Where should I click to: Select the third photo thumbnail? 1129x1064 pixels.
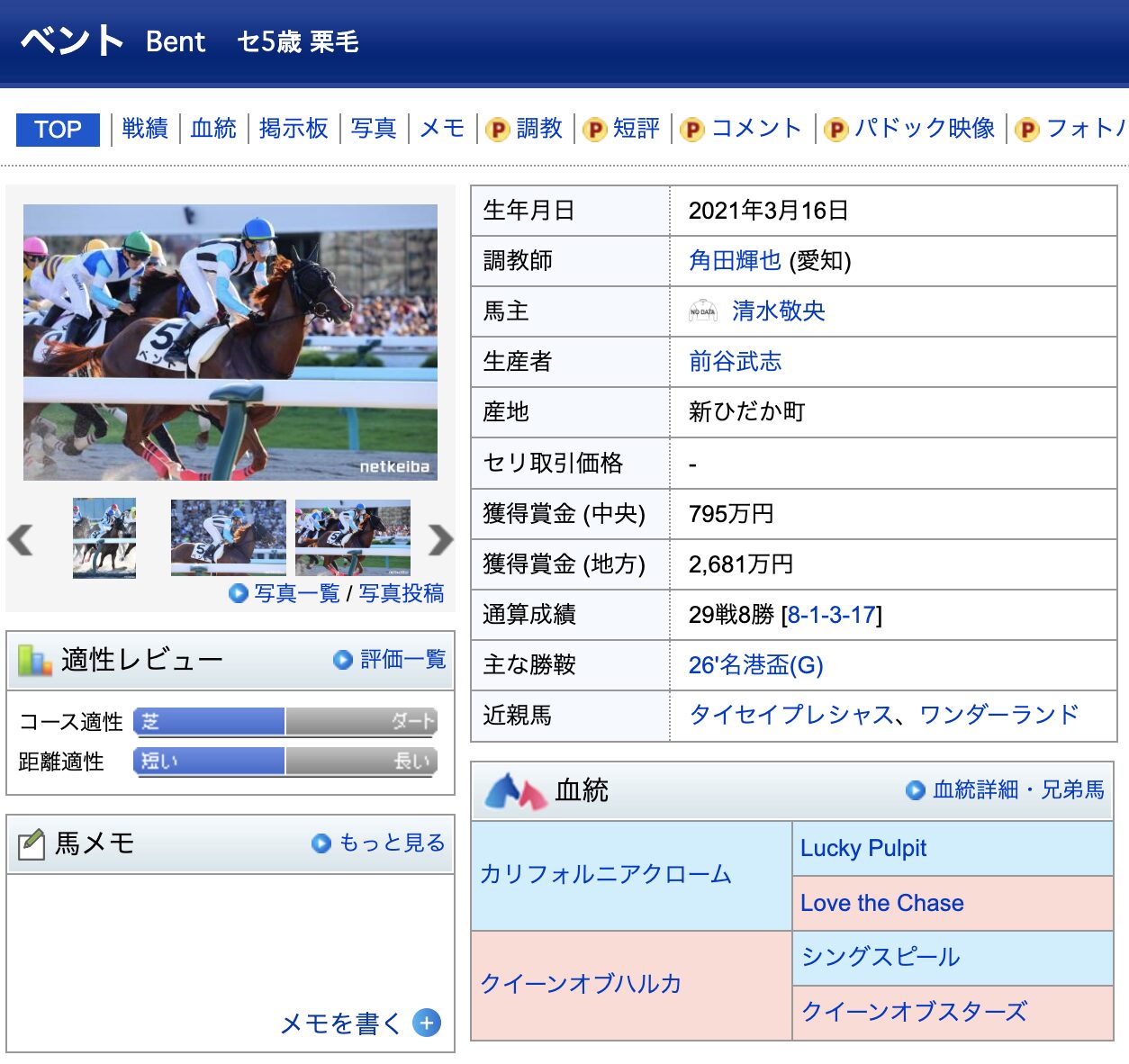coord(353,538)
